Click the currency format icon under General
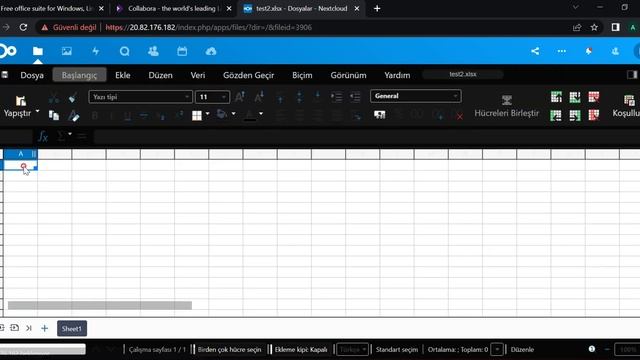Screen dimensions: 640x360 point(380,115)
